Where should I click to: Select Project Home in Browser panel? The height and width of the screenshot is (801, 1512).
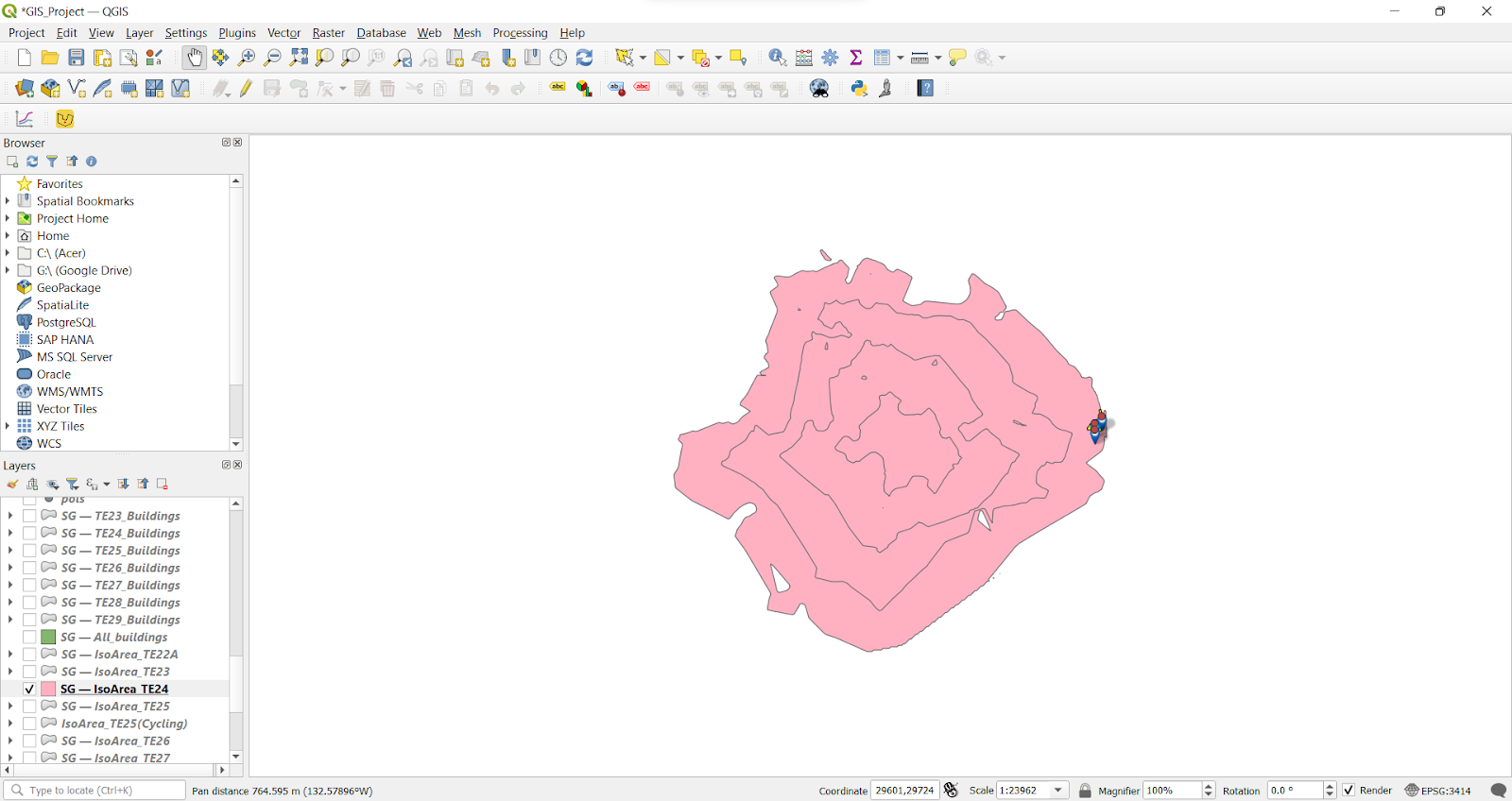click(72, 219)
